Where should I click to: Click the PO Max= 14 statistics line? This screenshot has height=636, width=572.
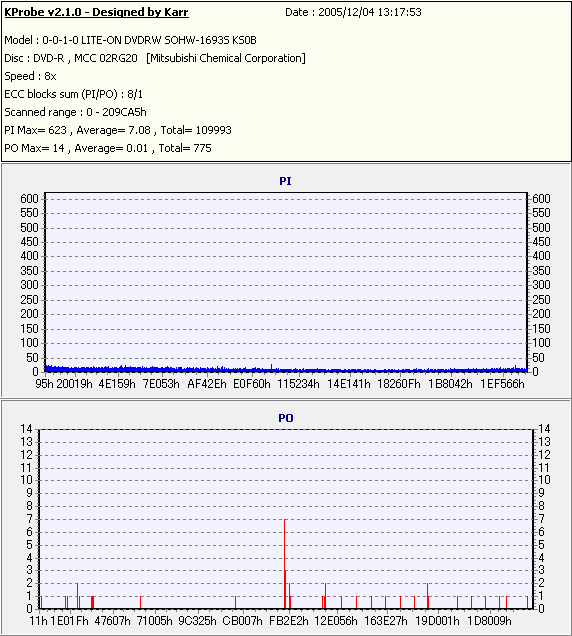click(108, 148)
